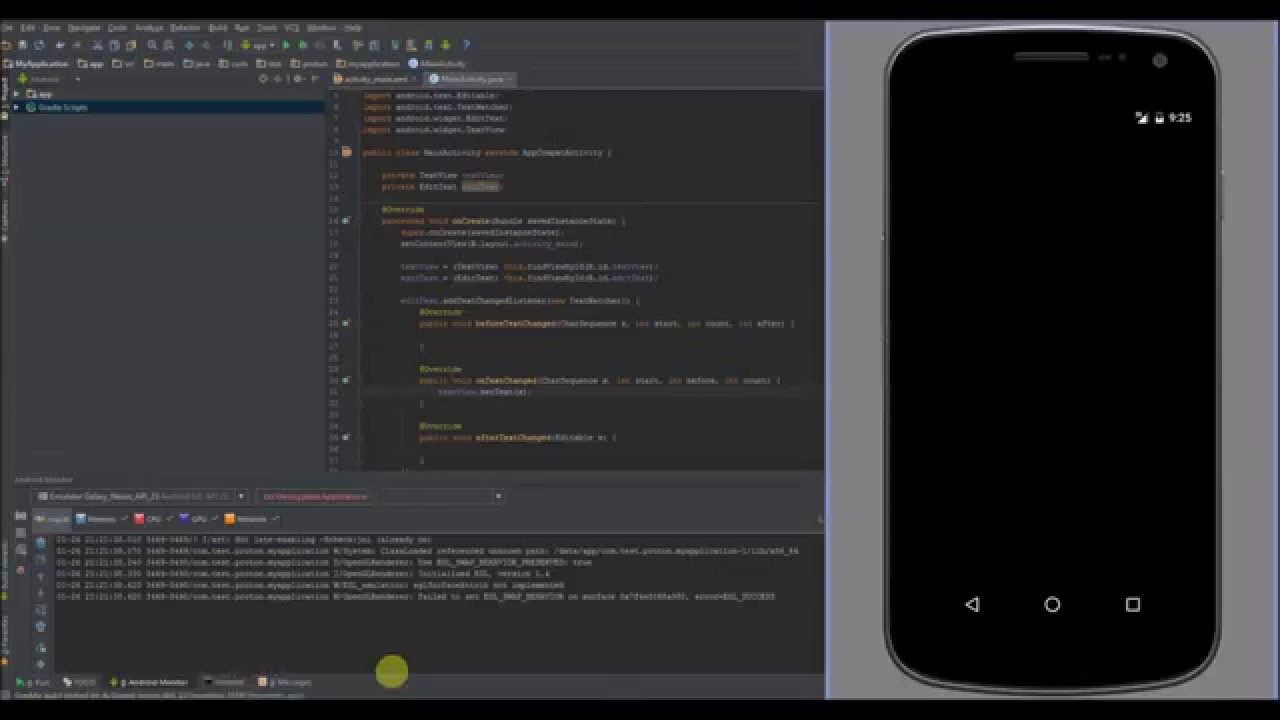Click the Undo toolbar icon
The height and width of the screenshot is (720, 1280).
pos(60,45)
